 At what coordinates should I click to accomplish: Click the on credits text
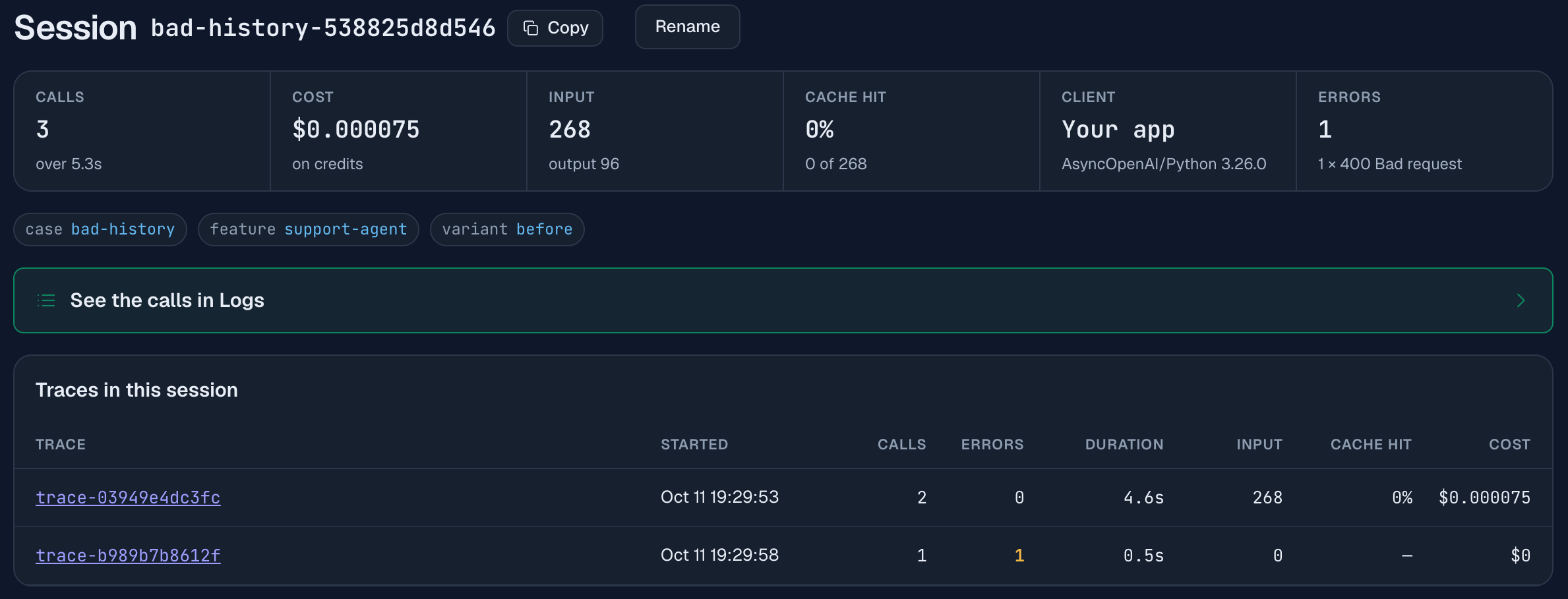[327, 163]
